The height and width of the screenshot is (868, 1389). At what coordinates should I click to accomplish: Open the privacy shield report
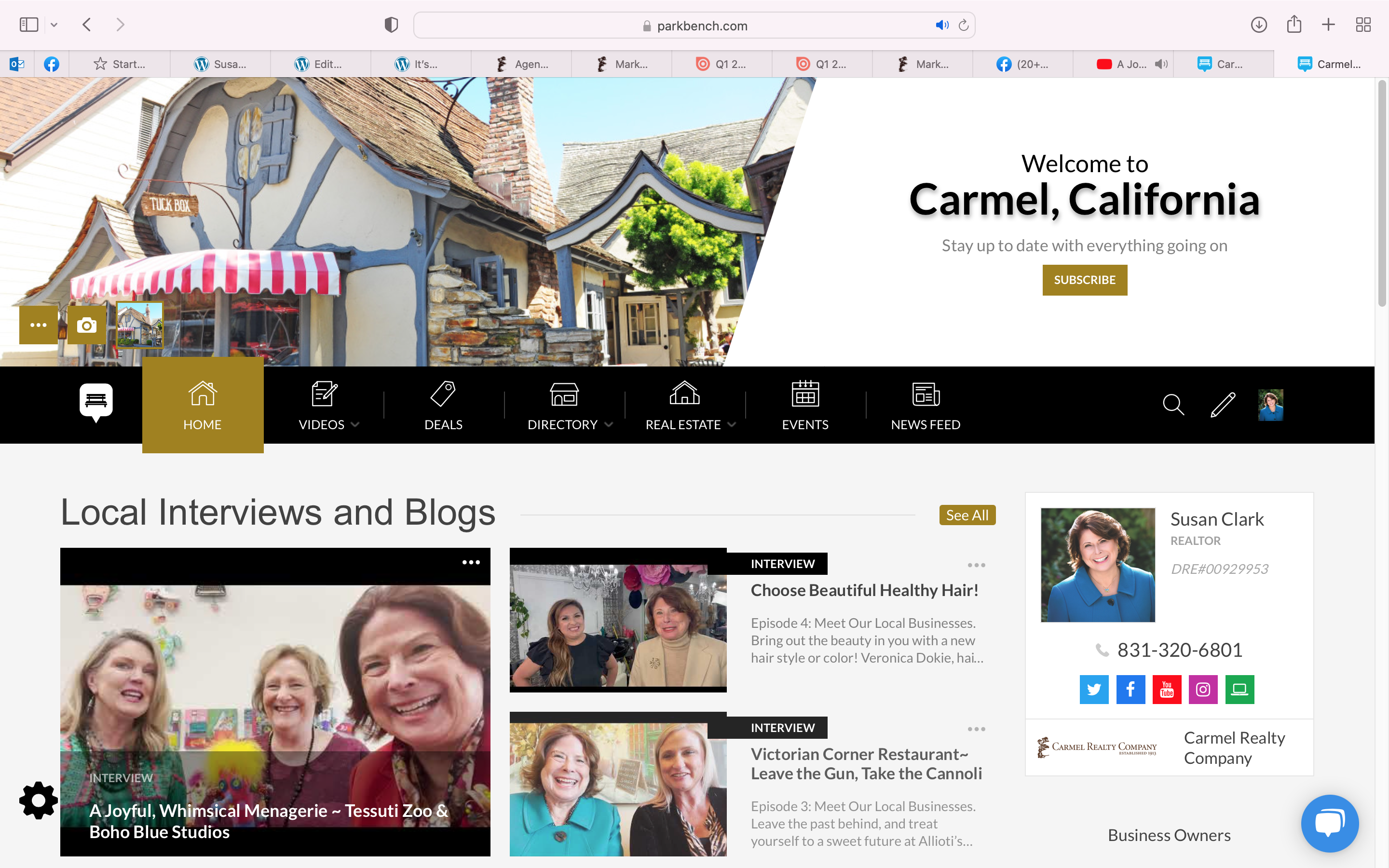click(x=391, y=25)
